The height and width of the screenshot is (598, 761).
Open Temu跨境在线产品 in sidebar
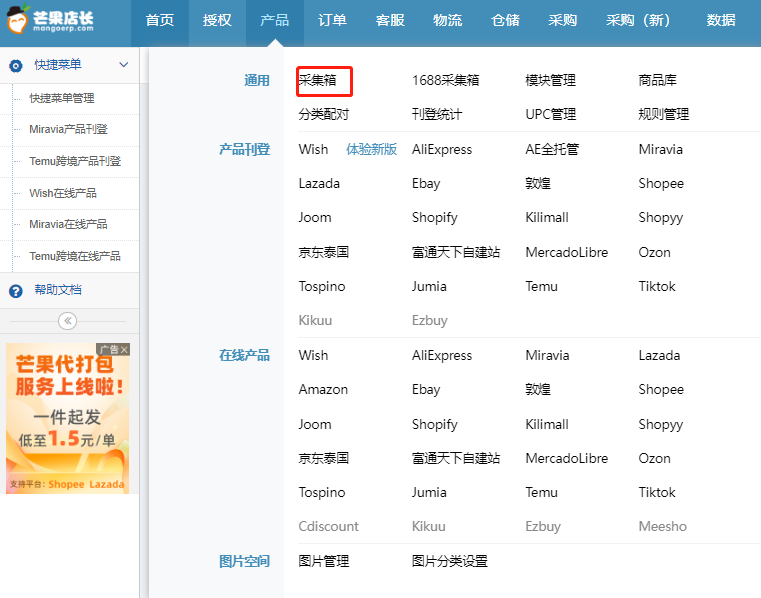click(75, 256)
